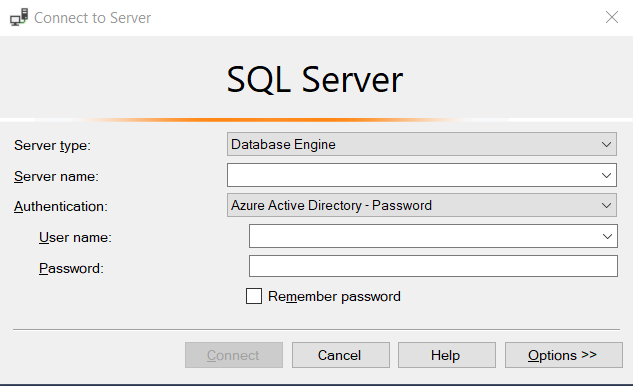Click the disabled Connect button
633x386 pixels.
(234, 355)
